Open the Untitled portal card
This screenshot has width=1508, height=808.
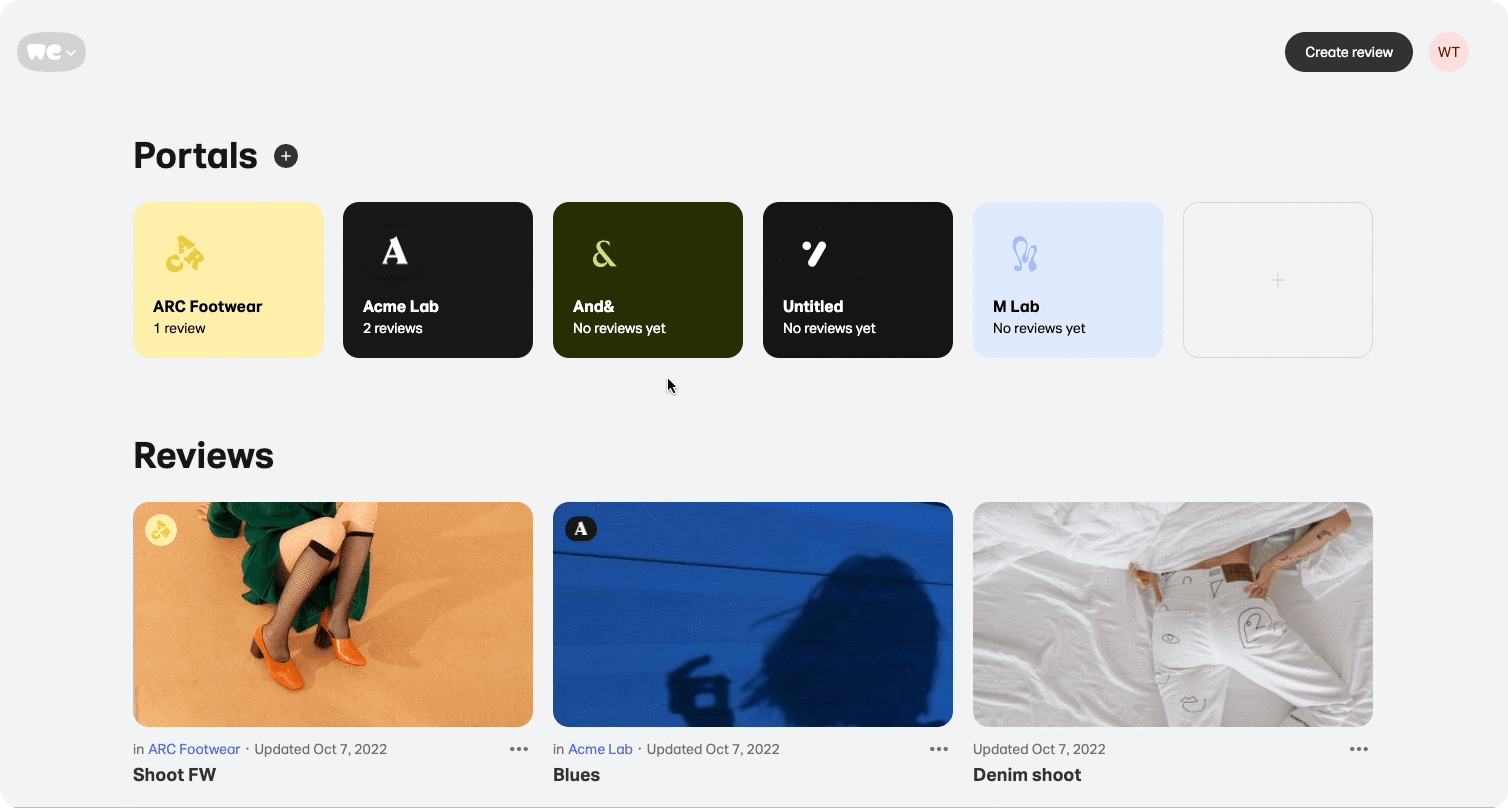point(858,280)
